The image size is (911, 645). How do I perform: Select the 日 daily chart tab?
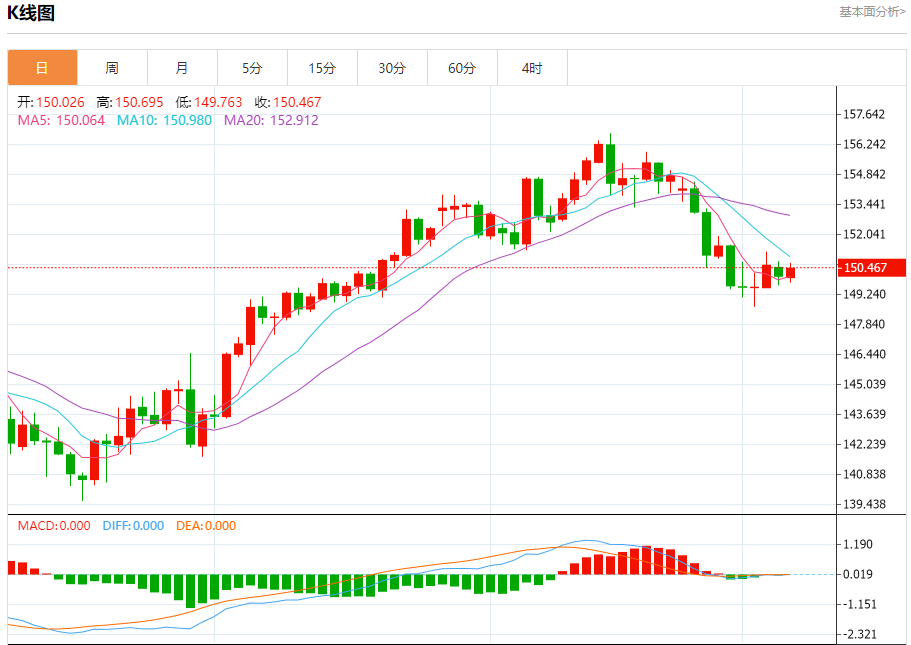click(42, 68)
